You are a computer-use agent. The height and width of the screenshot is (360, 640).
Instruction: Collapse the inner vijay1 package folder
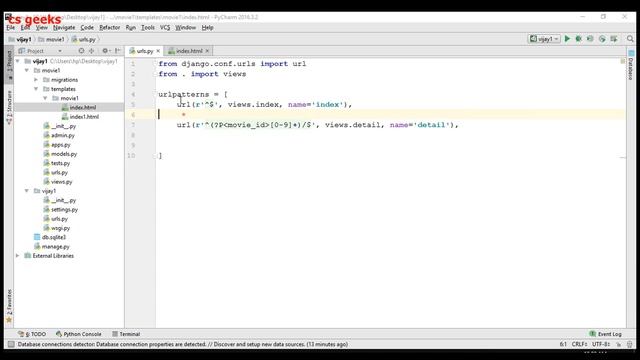coord(27,191)
